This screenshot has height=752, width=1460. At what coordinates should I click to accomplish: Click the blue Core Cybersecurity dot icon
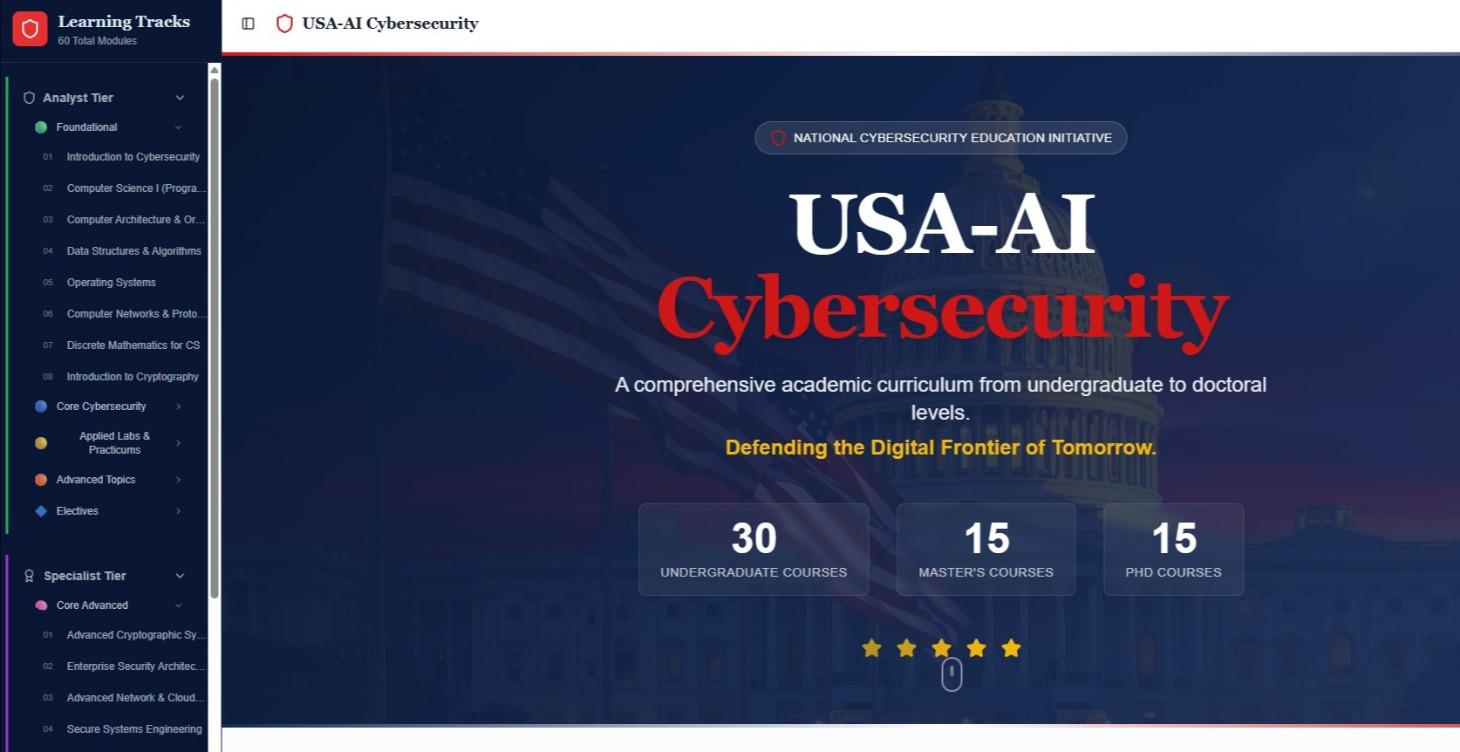pyautogui.click(x=40, y=406)
